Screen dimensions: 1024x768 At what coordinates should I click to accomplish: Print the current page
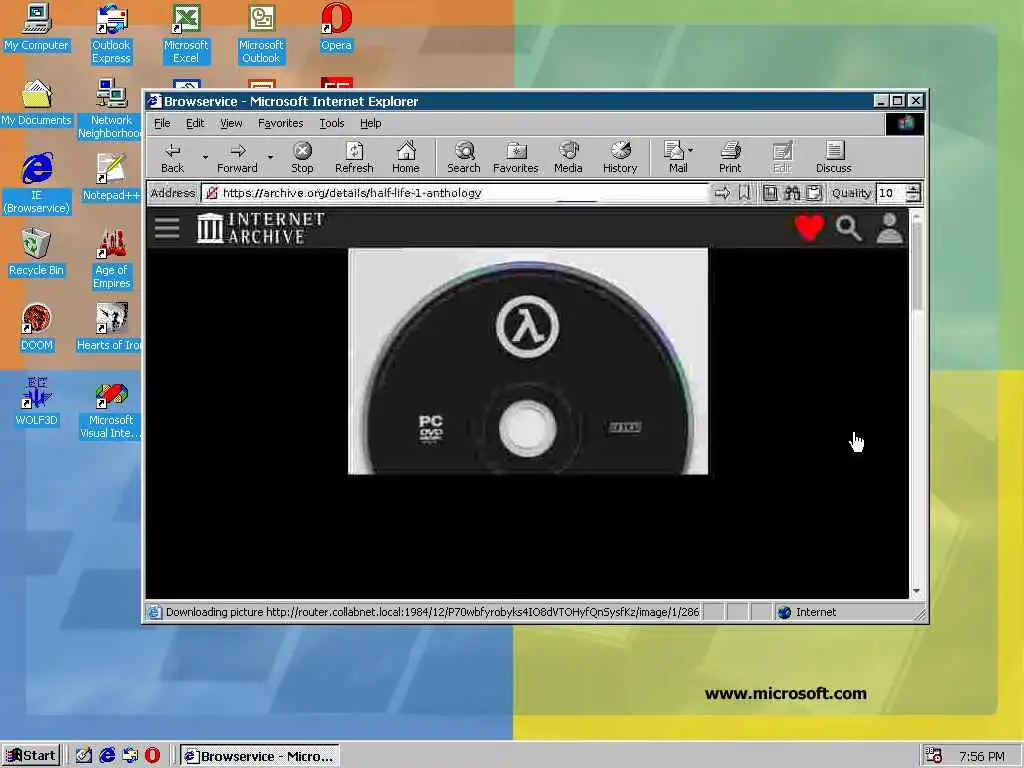(730, 158)
